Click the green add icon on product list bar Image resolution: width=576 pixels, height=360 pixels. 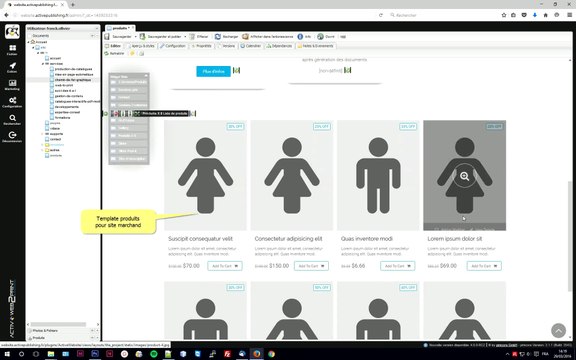106,114
